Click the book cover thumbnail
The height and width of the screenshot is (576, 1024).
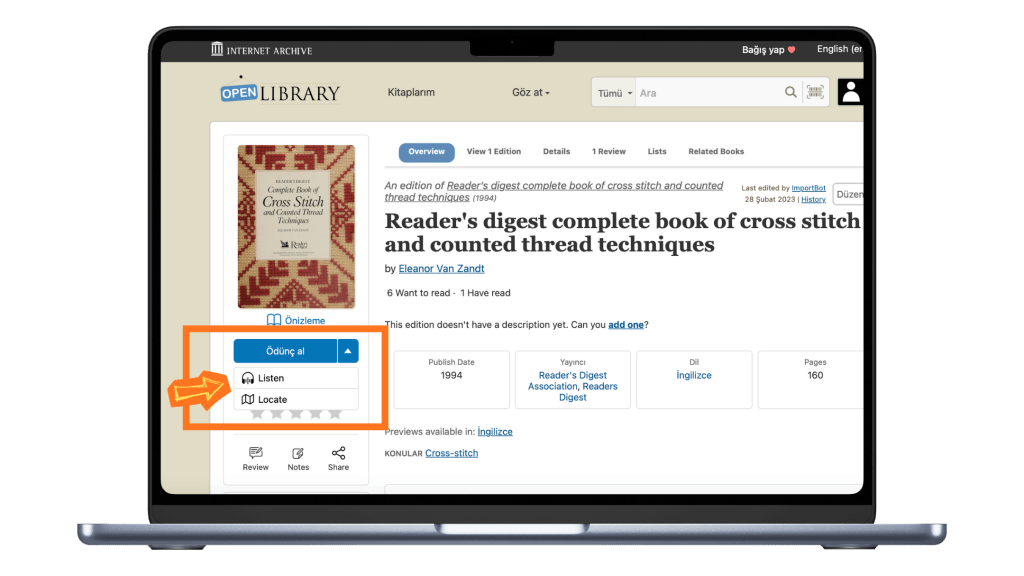(296, 226)
